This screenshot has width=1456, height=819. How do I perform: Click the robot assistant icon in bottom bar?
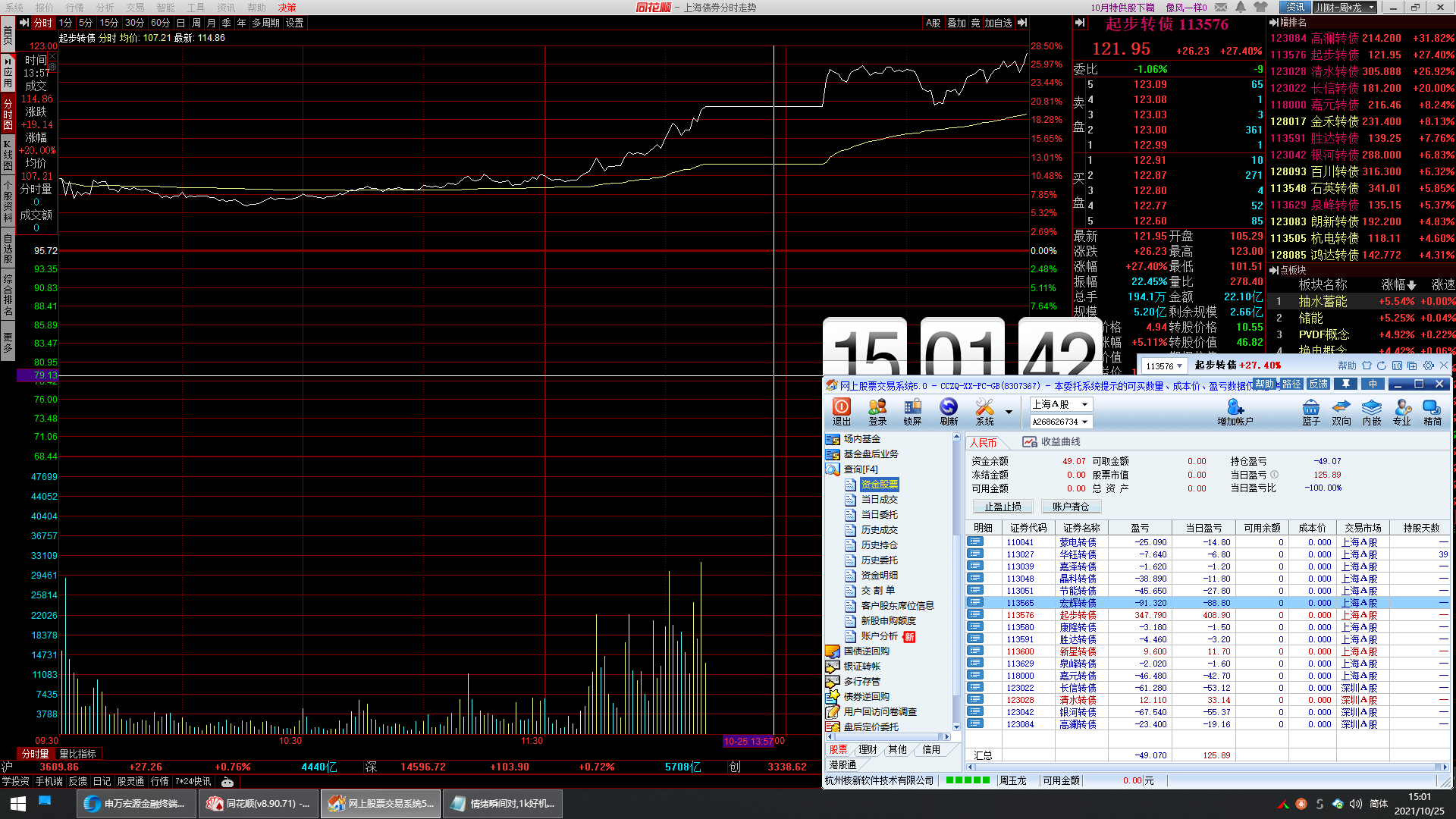227,781
